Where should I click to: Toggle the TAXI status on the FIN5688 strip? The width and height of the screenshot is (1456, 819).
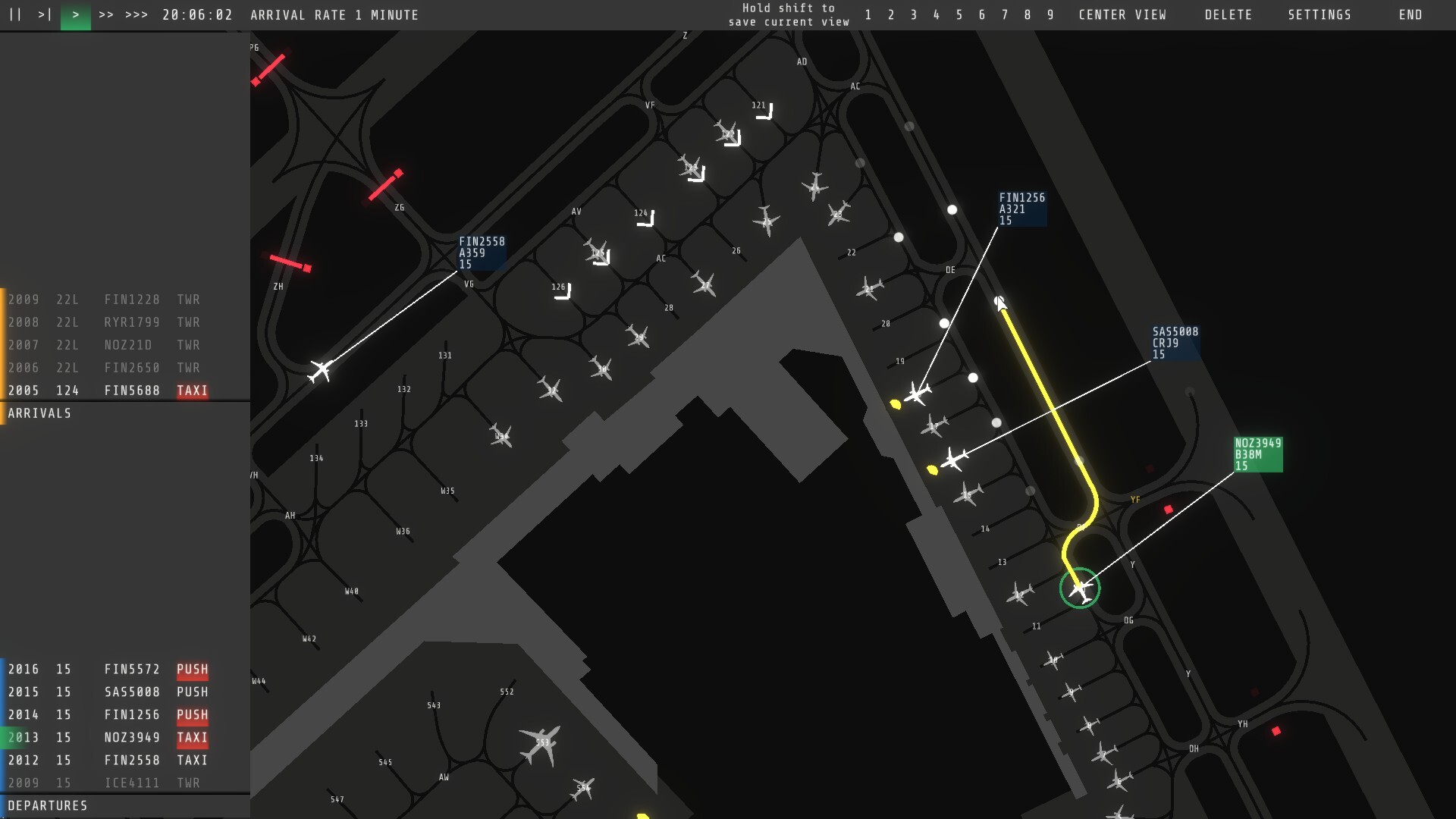click(192, 391)
